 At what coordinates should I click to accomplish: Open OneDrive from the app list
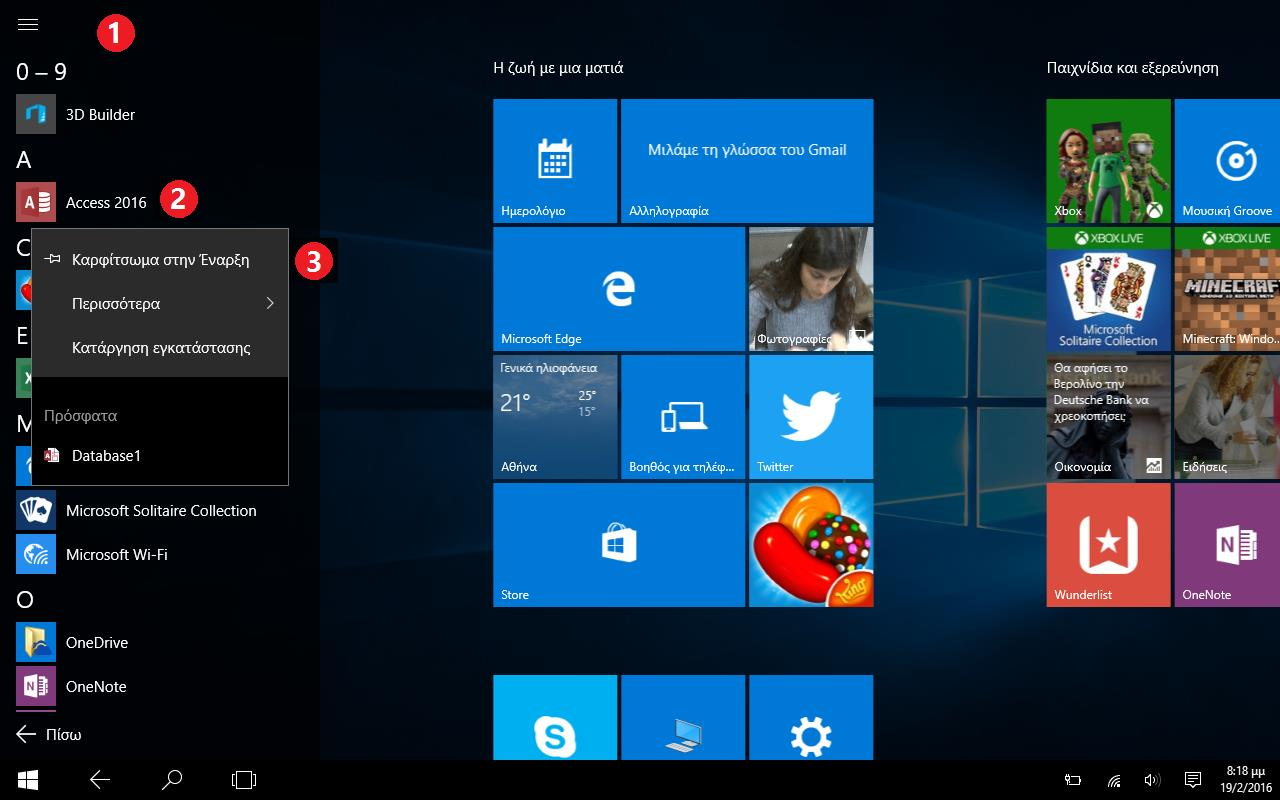point(160,642)
